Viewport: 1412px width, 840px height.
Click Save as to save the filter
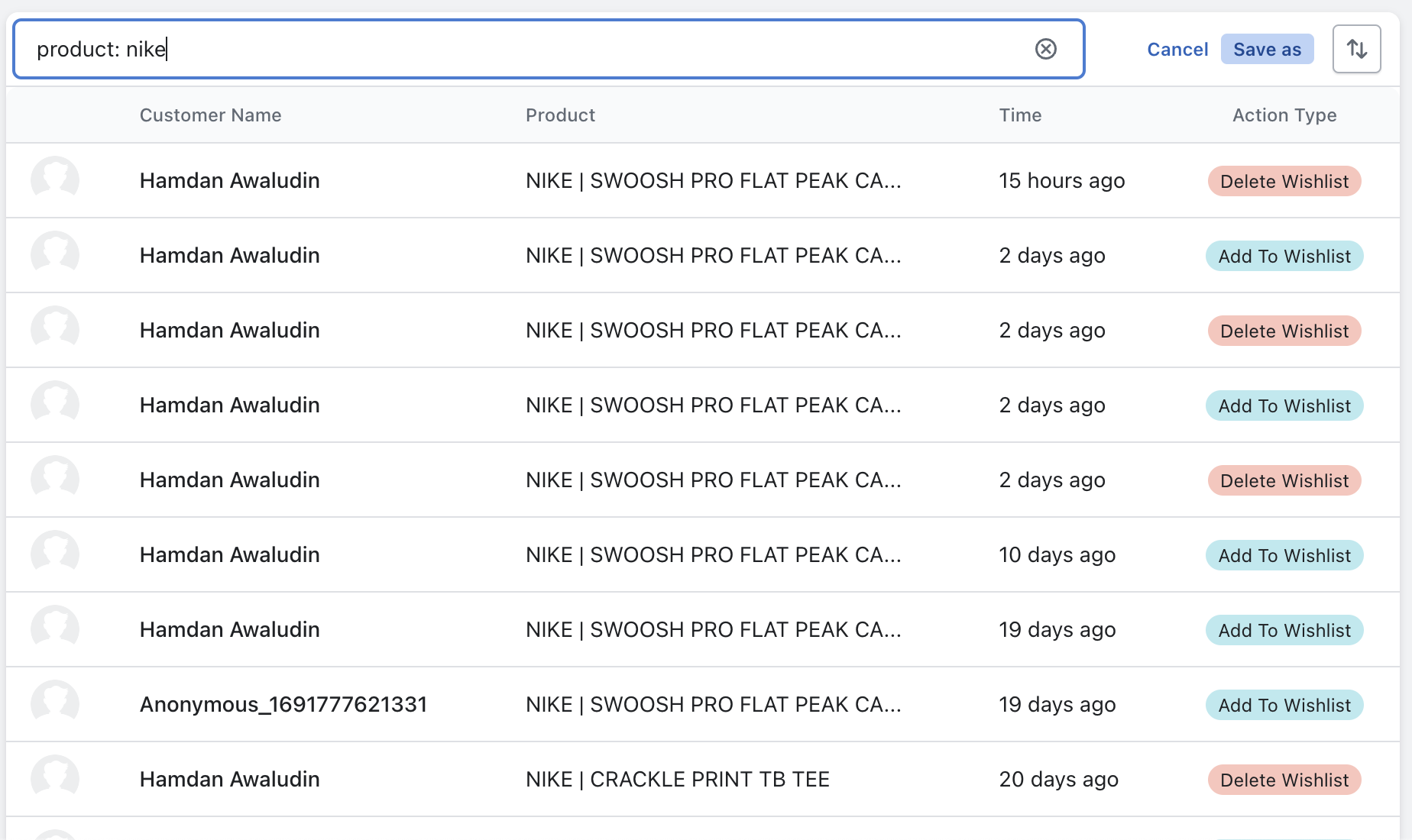pos(1267,50)
